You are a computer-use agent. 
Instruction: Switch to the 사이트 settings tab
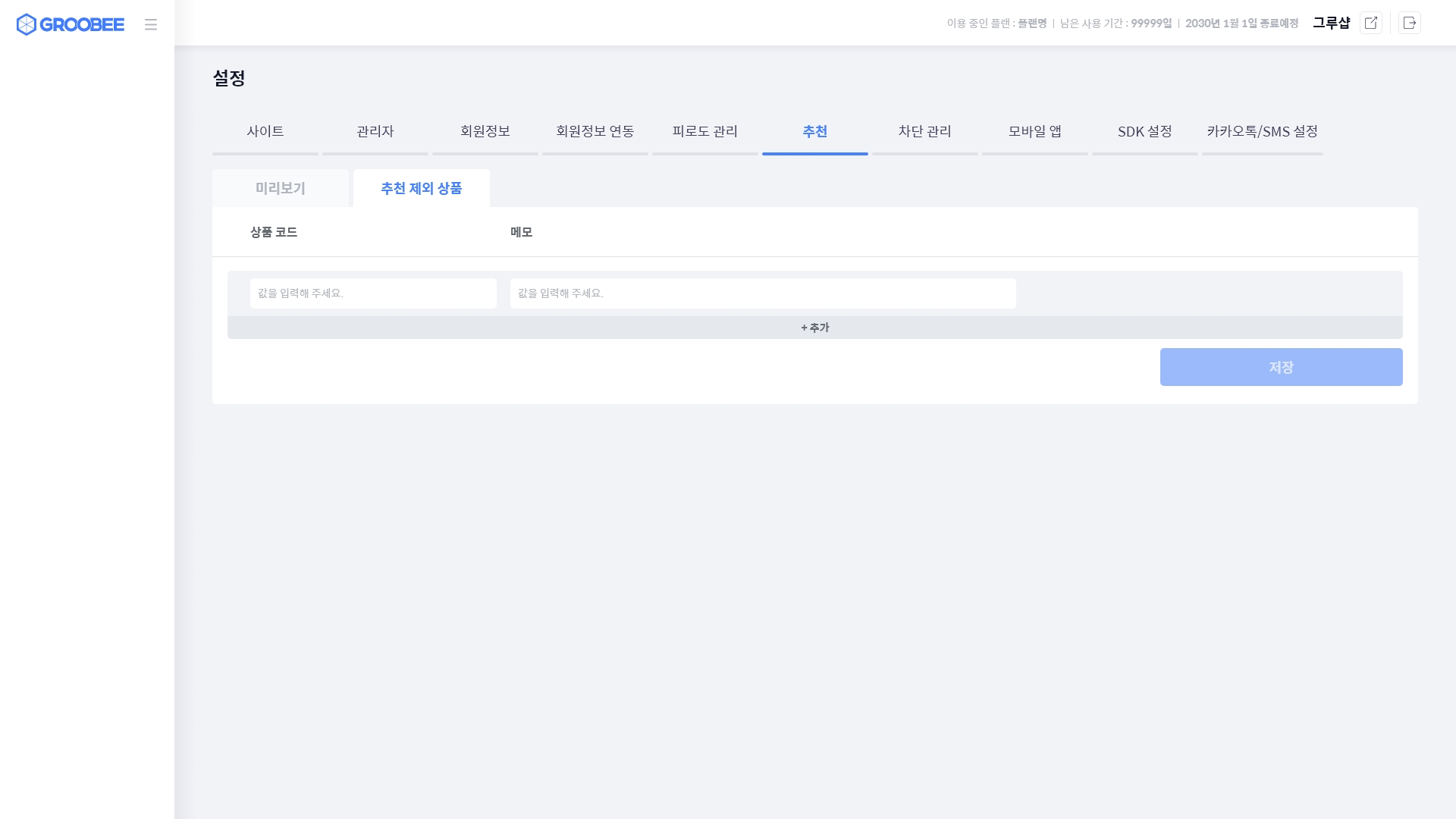pos(265,131)
